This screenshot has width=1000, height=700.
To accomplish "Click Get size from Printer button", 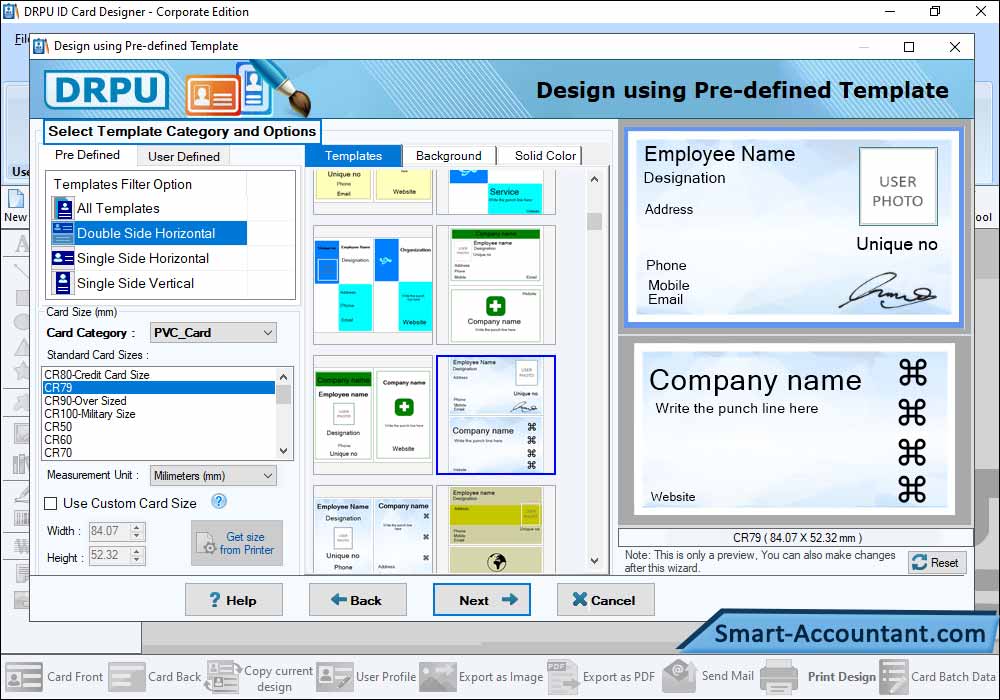I will point(237,543).
